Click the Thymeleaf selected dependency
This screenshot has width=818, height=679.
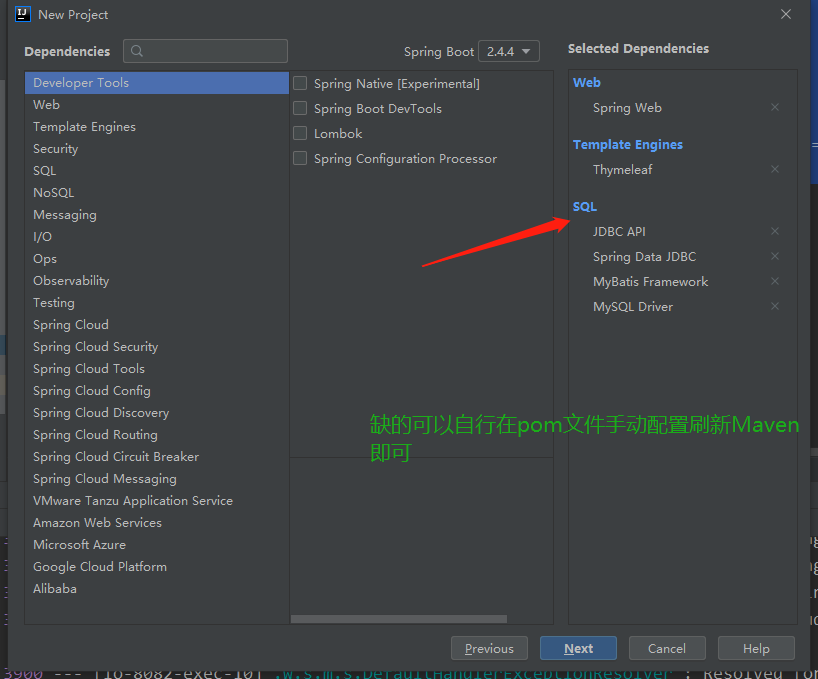622,170
